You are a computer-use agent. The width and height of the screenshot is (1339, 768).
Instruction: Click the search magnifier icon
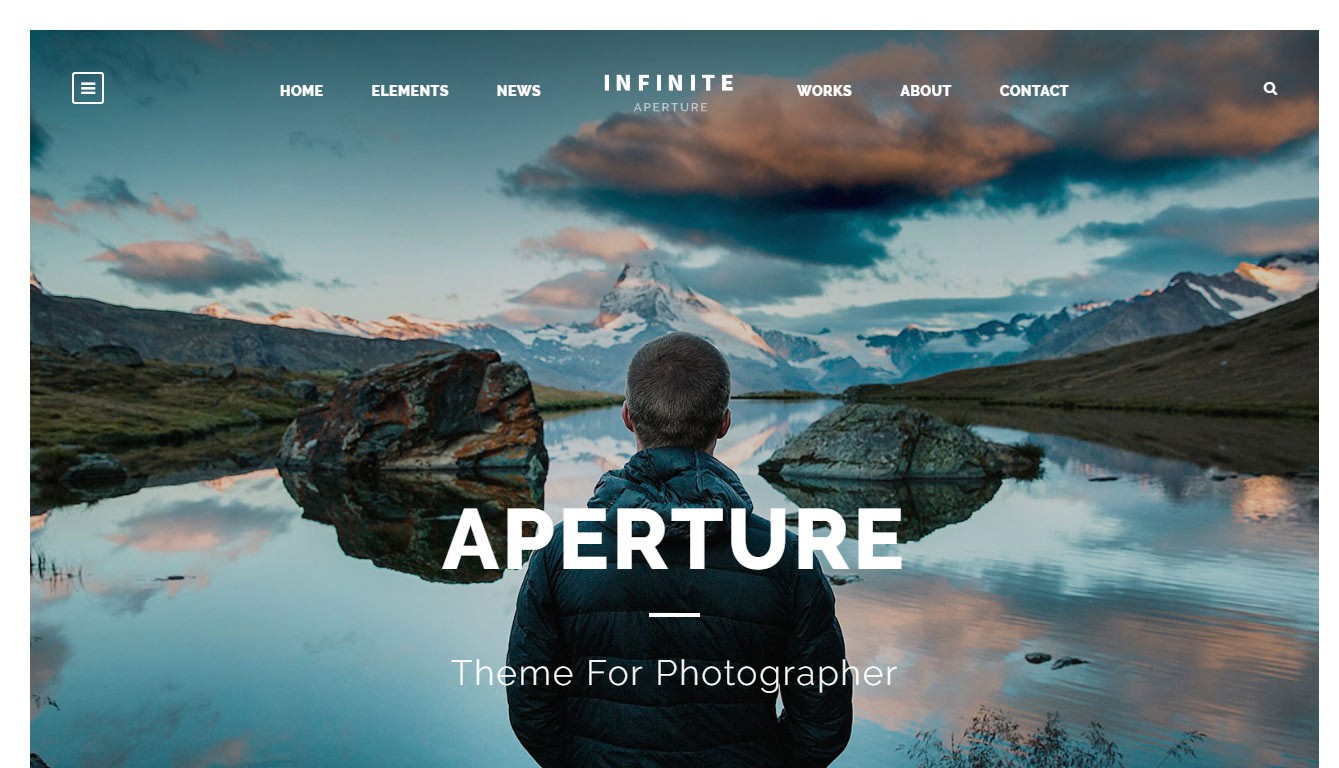pos(1270,88)
